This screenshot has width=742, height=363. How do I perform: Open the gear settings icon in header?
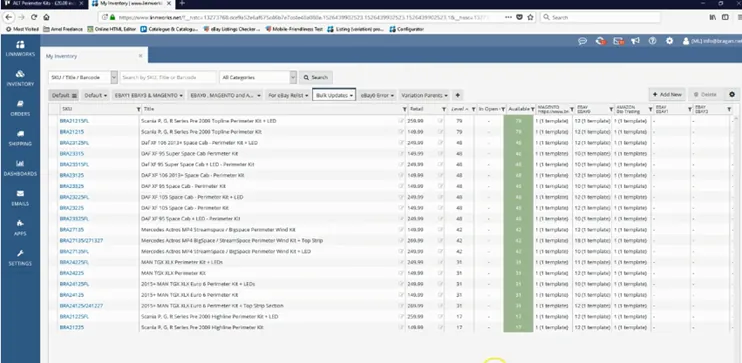669,41
